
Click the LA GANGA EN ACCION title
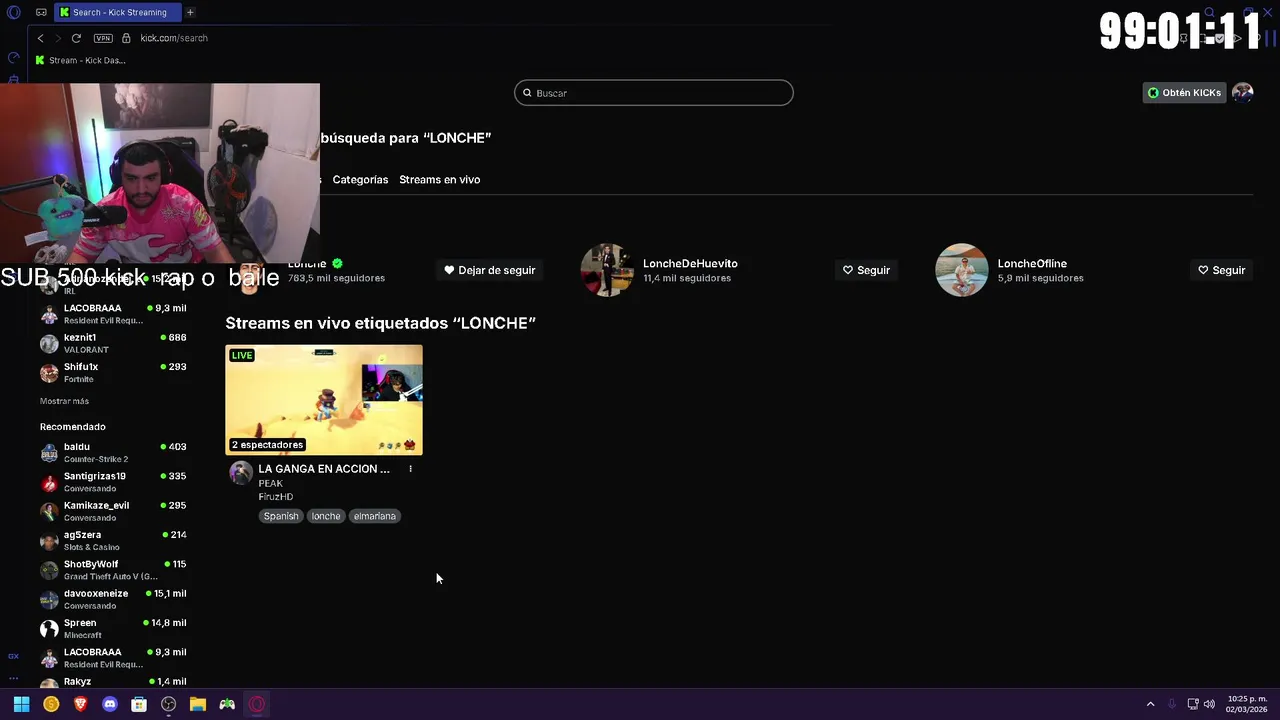324,468
